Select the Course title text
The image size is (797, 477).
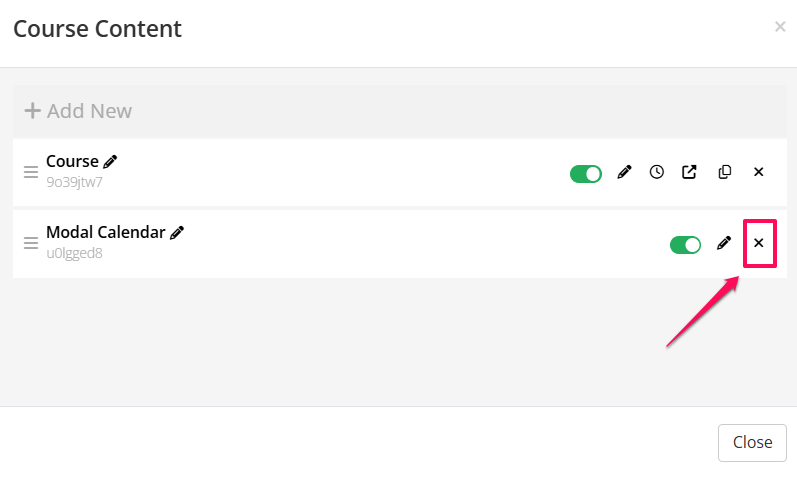point(72,161)
